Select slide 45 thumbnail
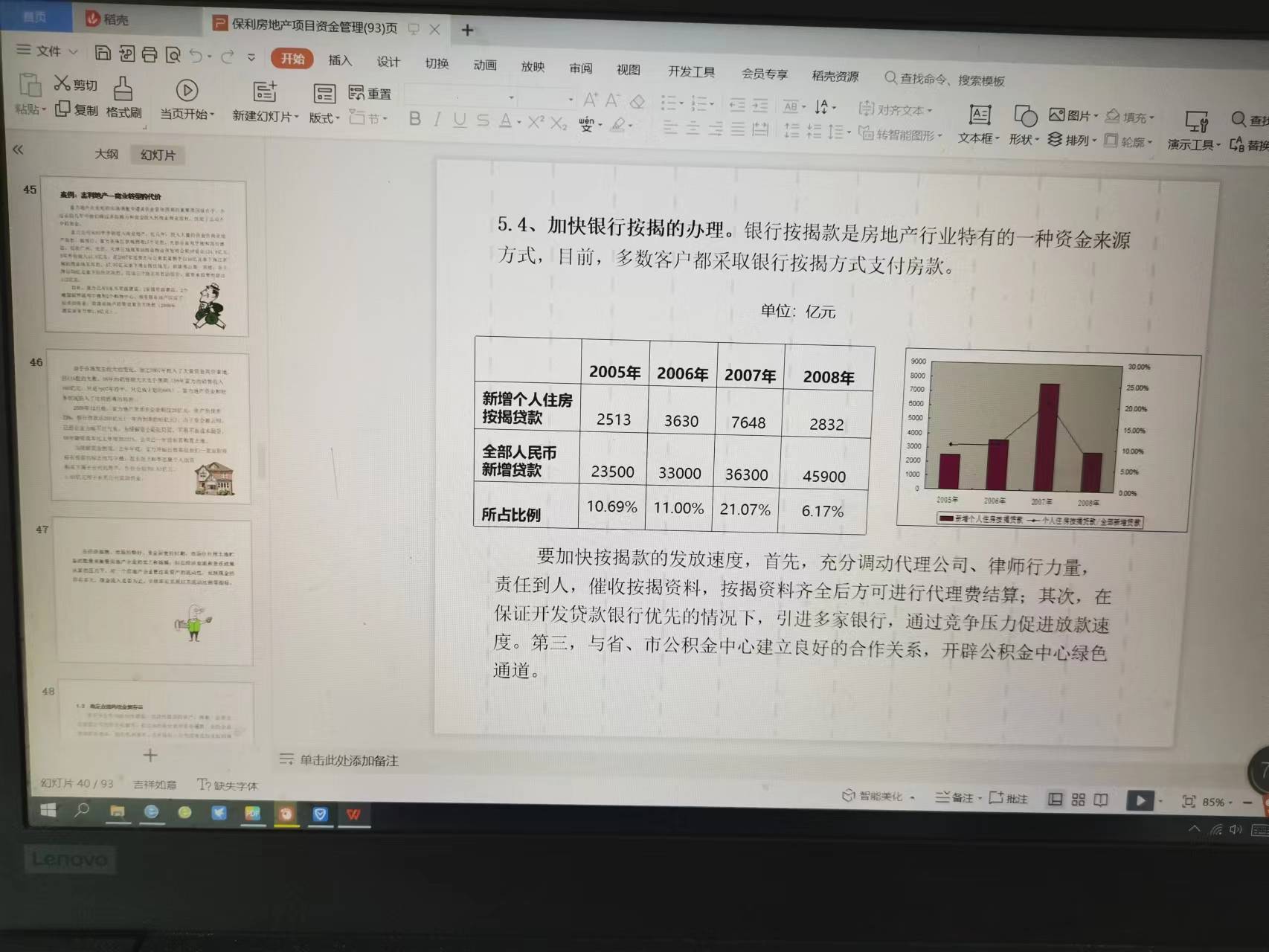 pyautogui.click(x=146, y=257)
